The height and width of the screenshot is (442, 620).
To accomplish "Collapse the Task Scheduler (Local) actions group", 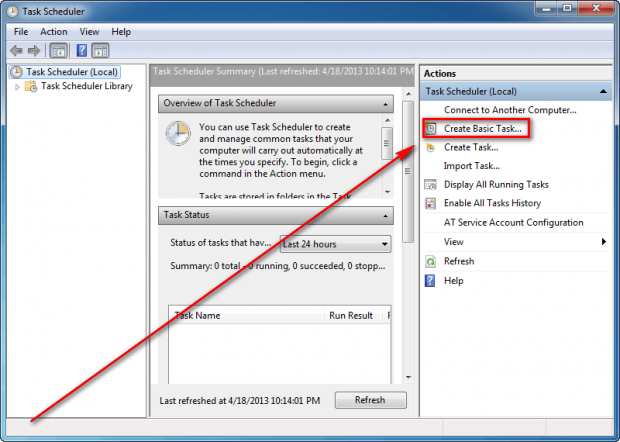I will tap(603, 91).
